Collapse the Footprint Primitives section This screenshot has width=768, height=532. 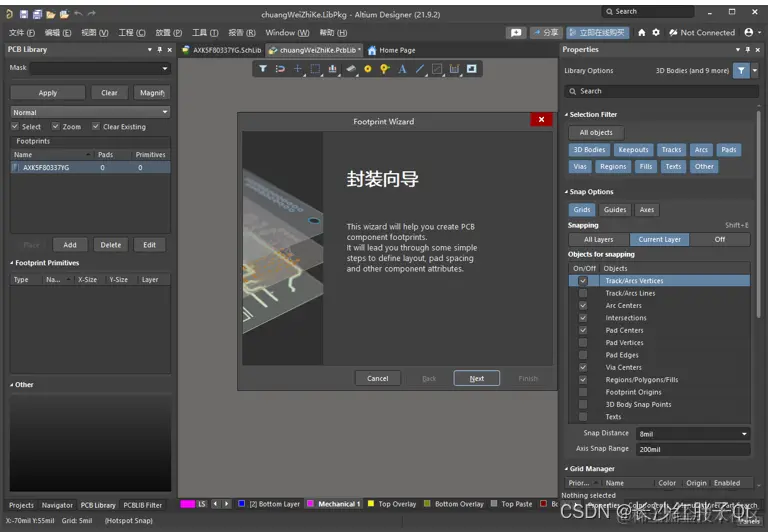pos(12,263)
